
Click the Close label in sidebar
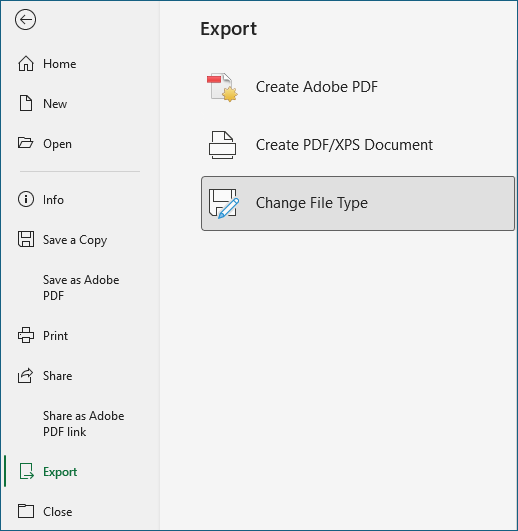point(57,512)
